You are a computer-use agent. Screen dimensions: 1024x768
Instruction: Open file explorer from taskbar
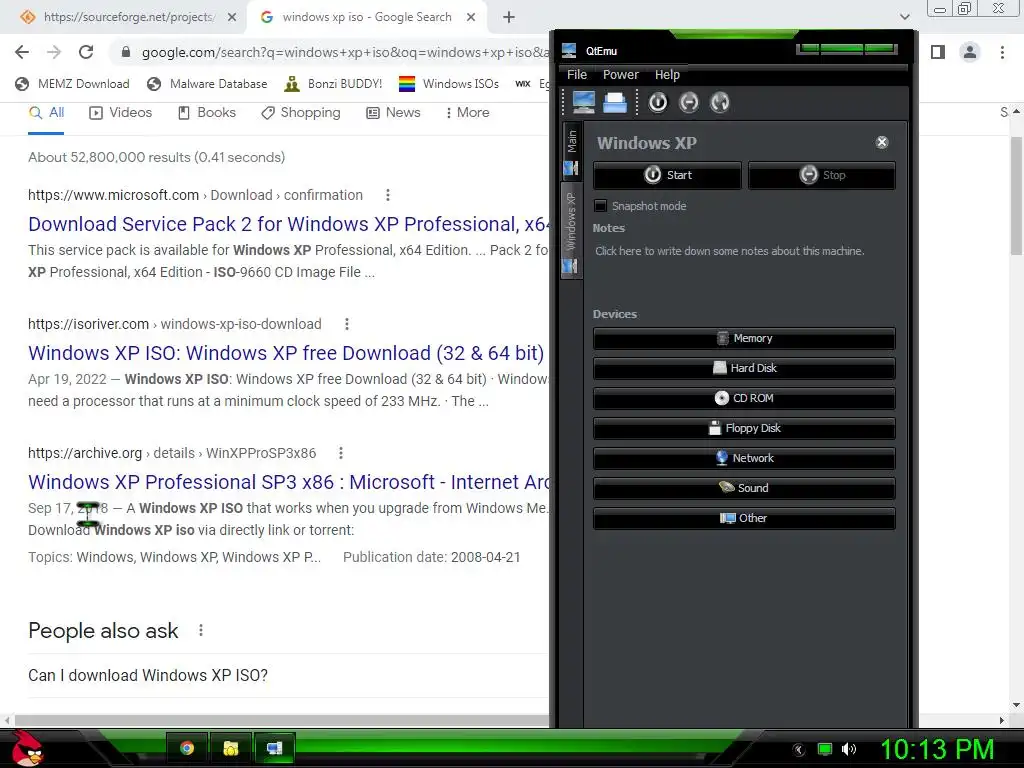pyautogui.click(x=231, y=748)
